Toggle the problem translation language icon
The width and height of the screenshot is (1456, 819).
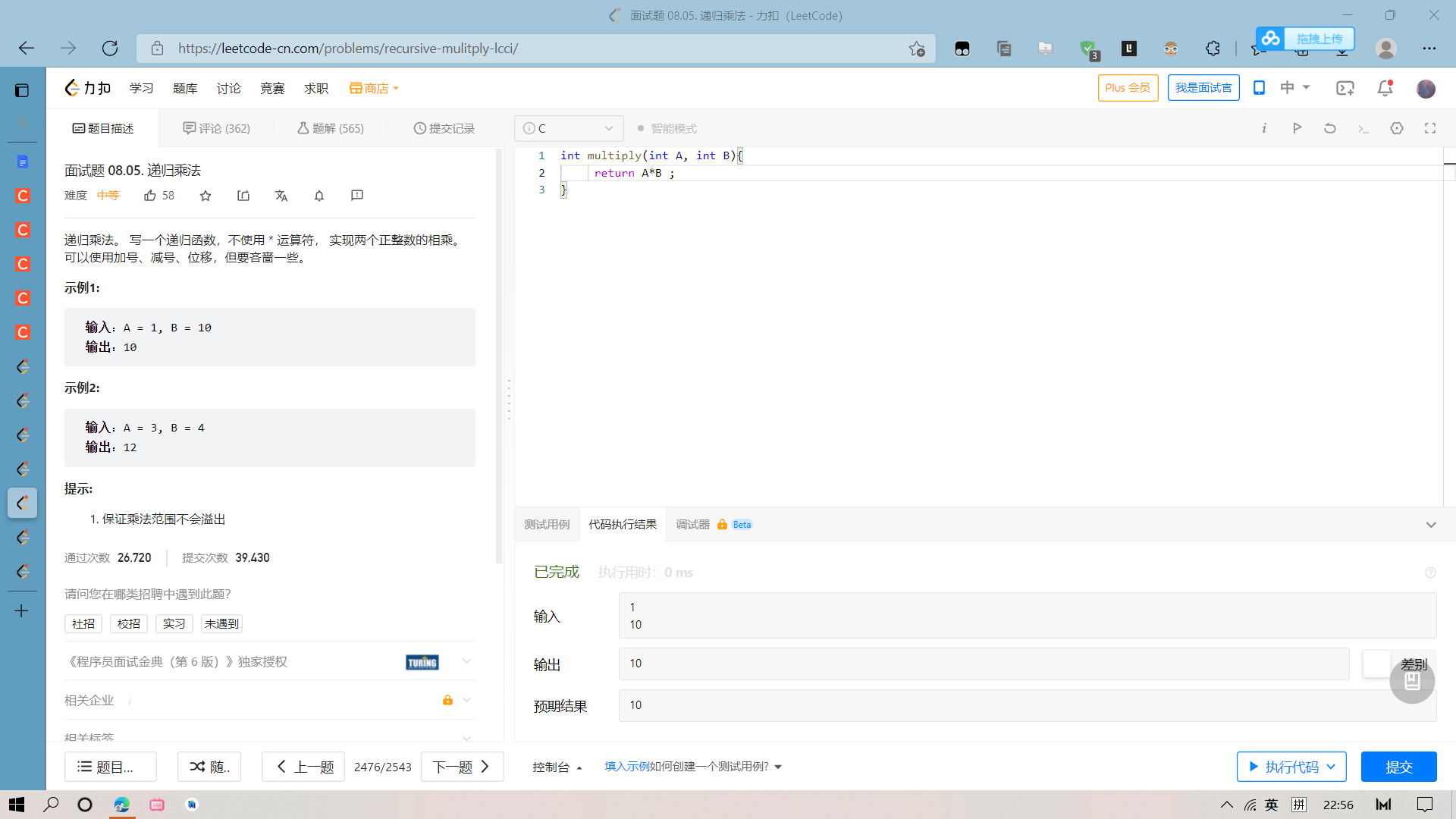[281, 196]
